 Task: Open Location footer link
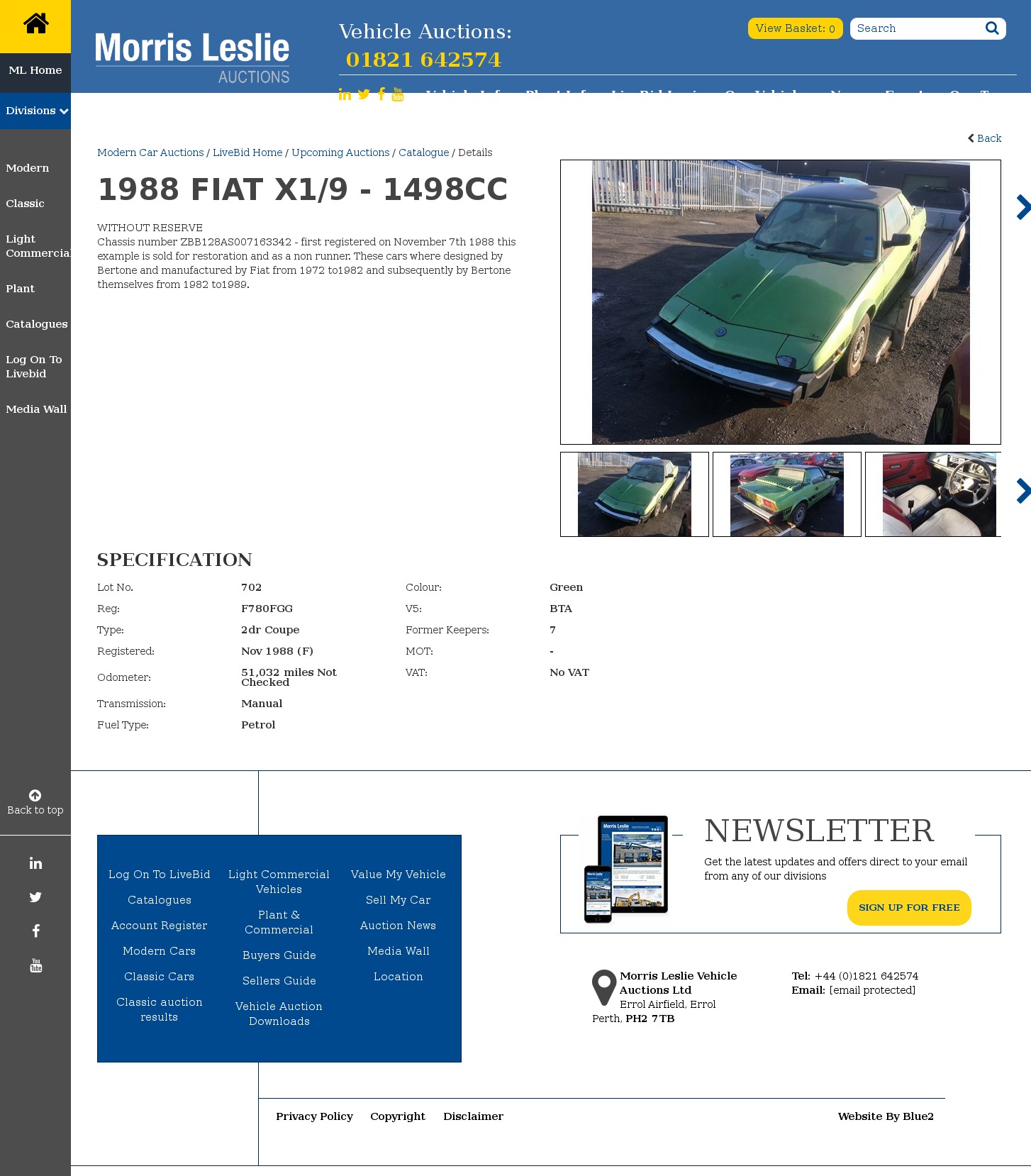[x=399, y=977]
